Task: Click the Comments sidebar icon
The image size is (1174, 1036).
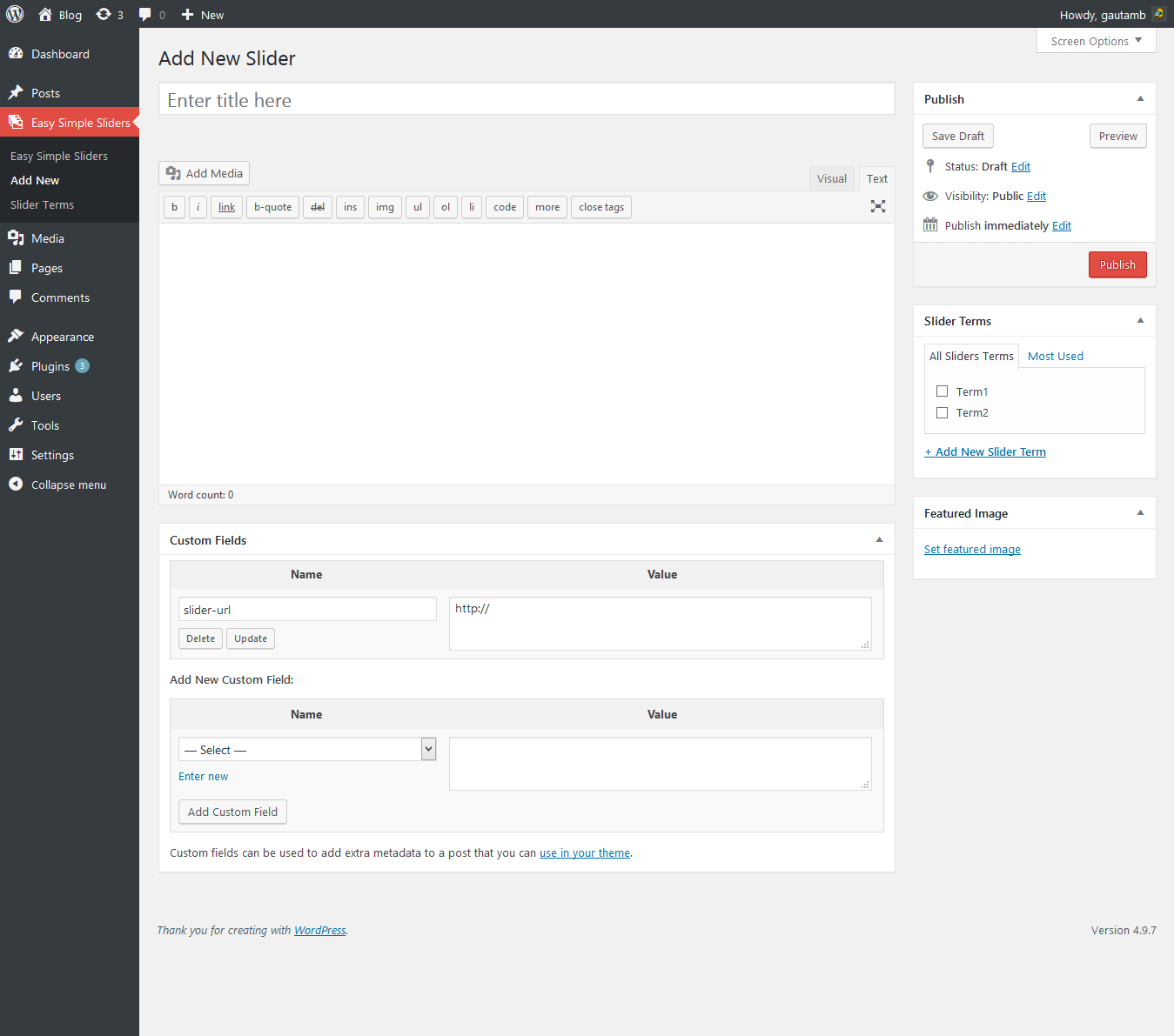Action: click(16, 297)
